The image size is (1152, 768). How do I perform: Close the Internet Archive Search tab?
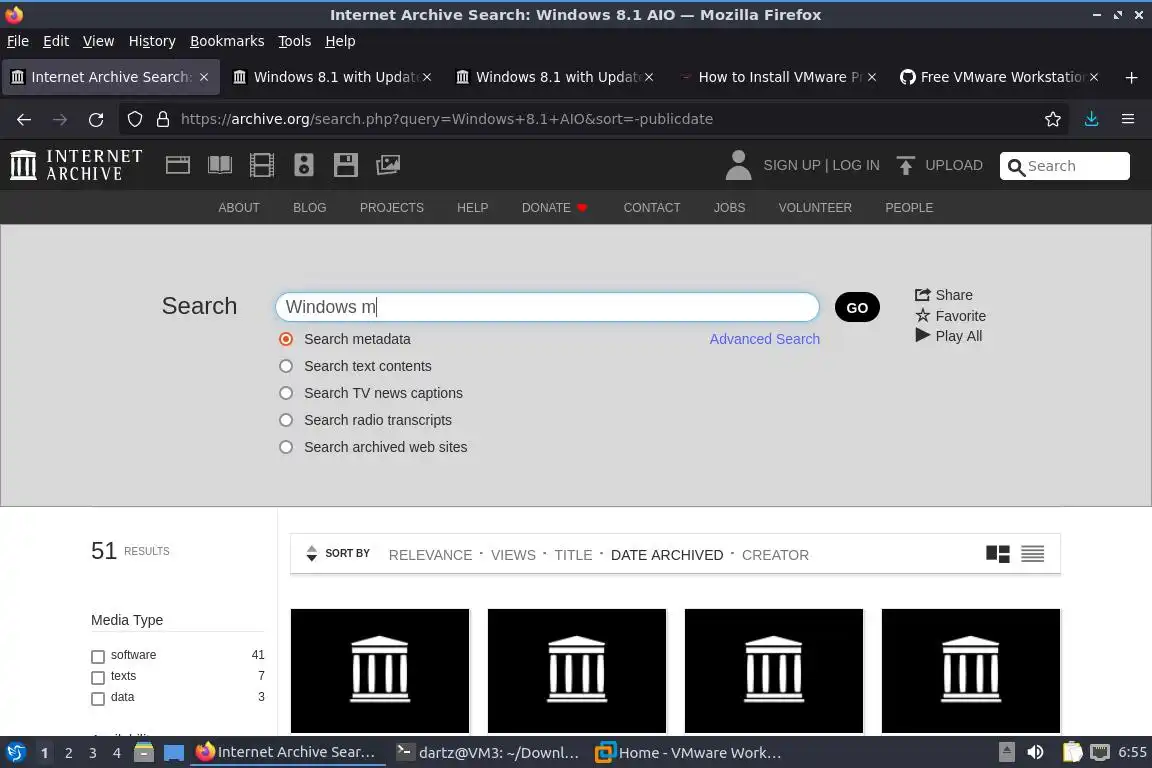point(204,77)
